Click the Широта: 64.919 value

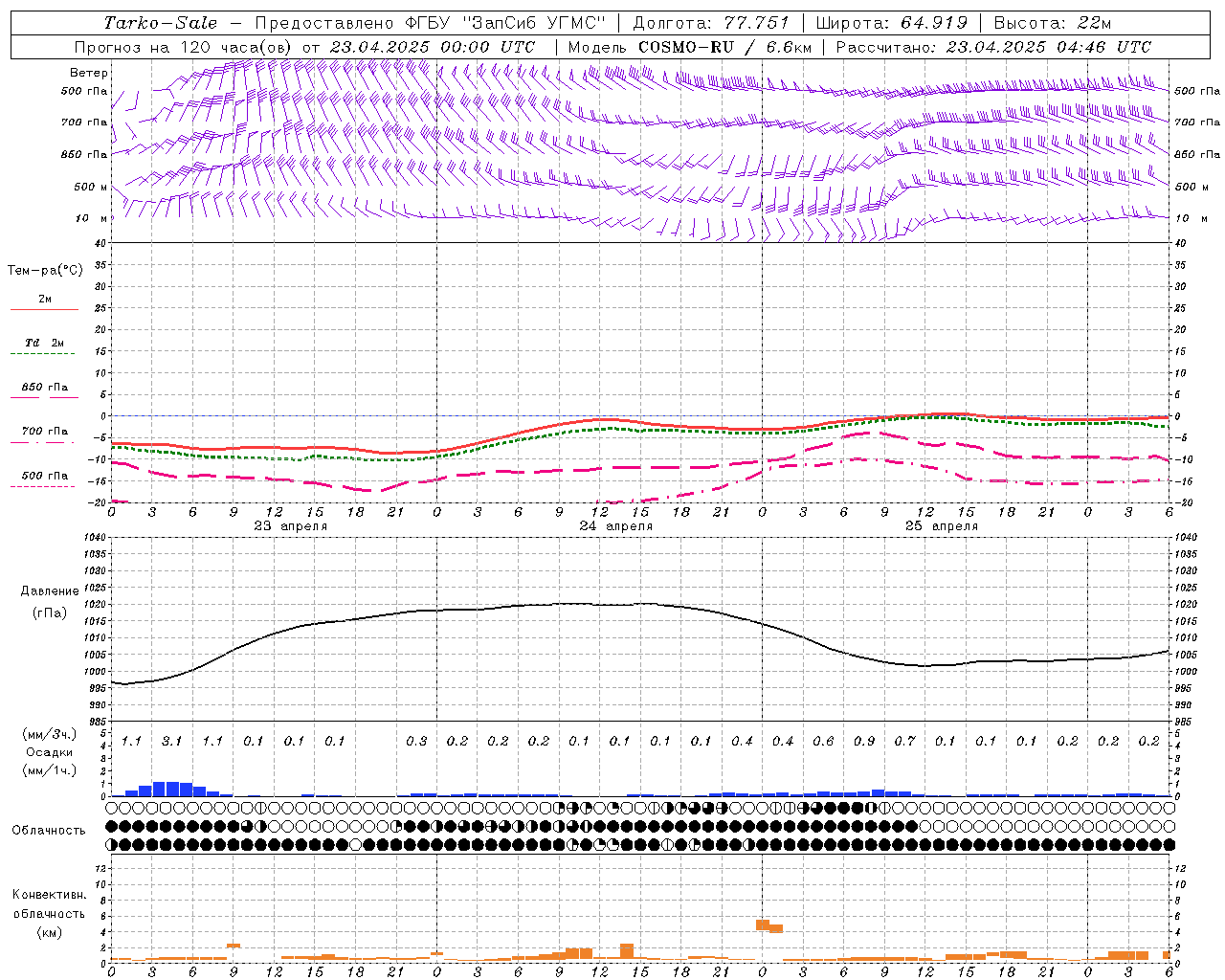(891, 23)
